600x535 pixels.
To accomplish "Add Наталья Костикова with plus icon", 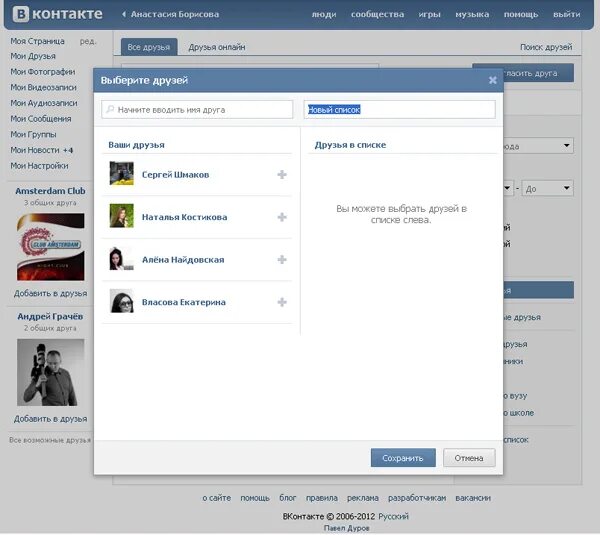I will (x=282, y=217).
